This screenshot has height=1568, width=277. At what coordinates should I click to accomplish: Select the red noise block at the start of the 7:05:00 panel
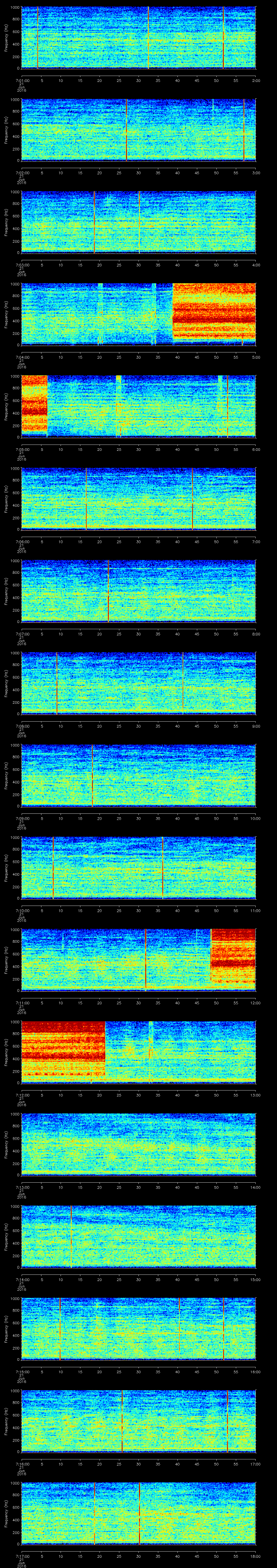35,404
